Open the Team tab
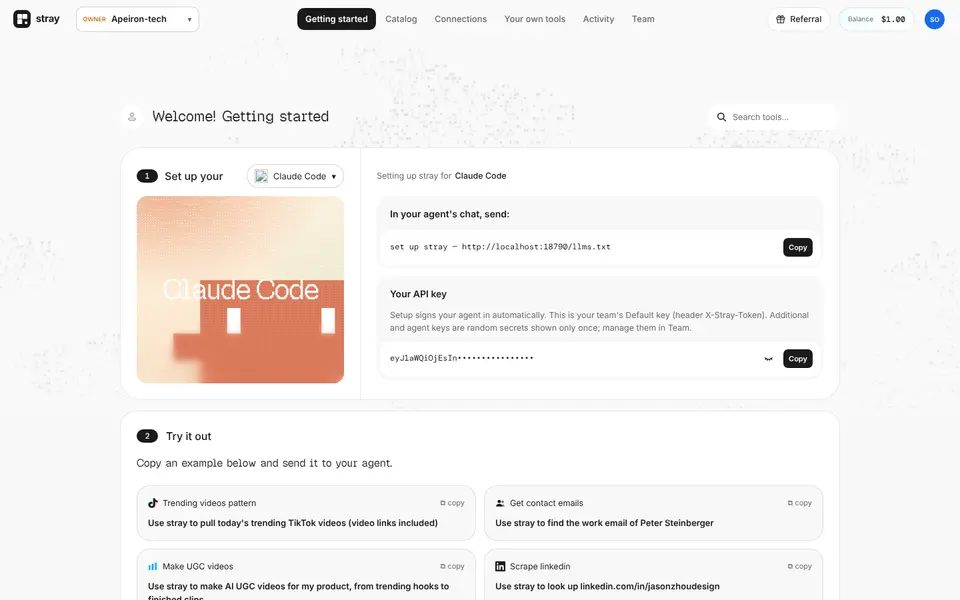Viewport: 960px width, 600px height. click(643, 19)
